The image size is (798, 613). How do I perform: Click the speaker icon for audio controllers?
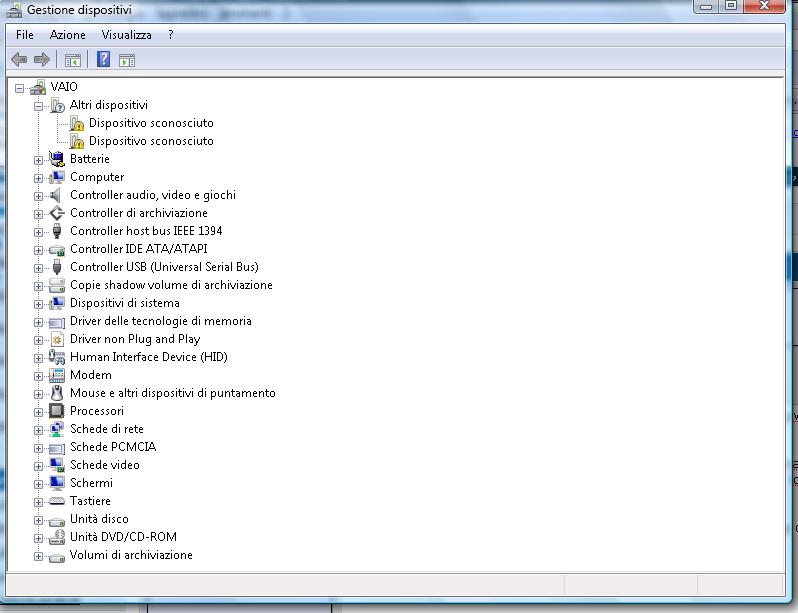point(56,195)
